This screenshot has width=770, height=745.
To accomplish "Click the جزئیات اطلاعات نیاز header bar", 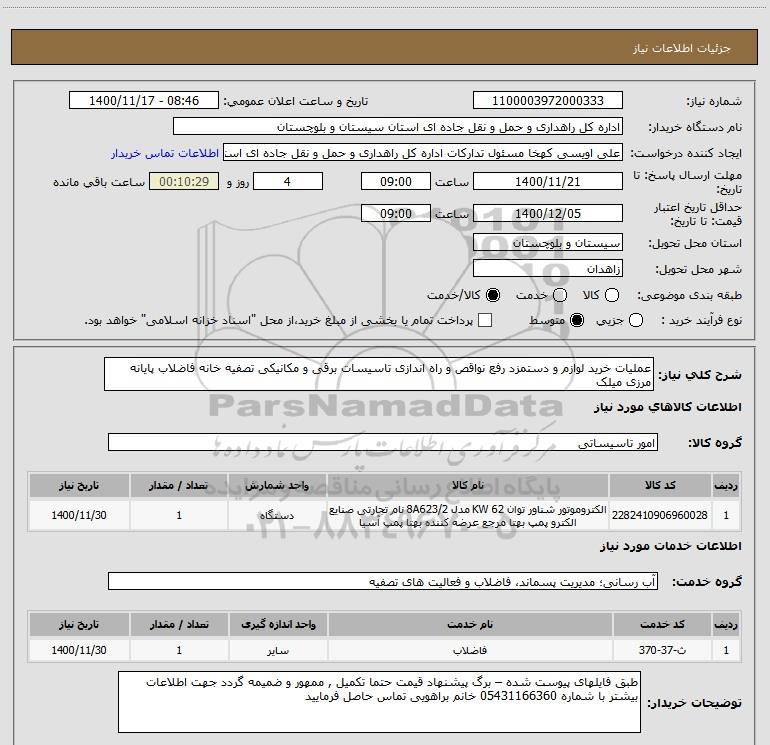I will [385, 47].
